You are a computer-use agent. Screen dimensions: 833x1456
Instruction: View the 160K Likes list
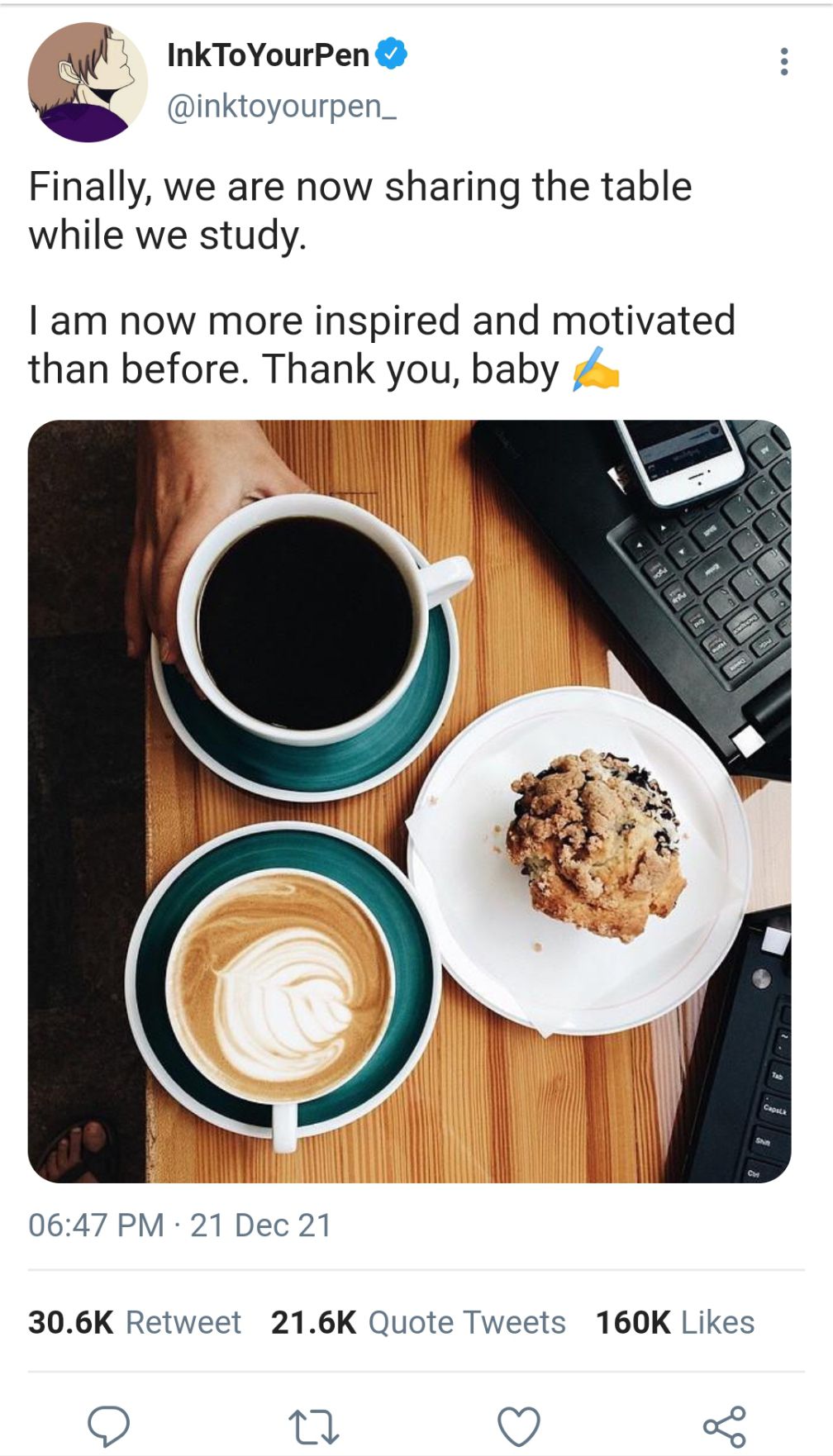675,1322
